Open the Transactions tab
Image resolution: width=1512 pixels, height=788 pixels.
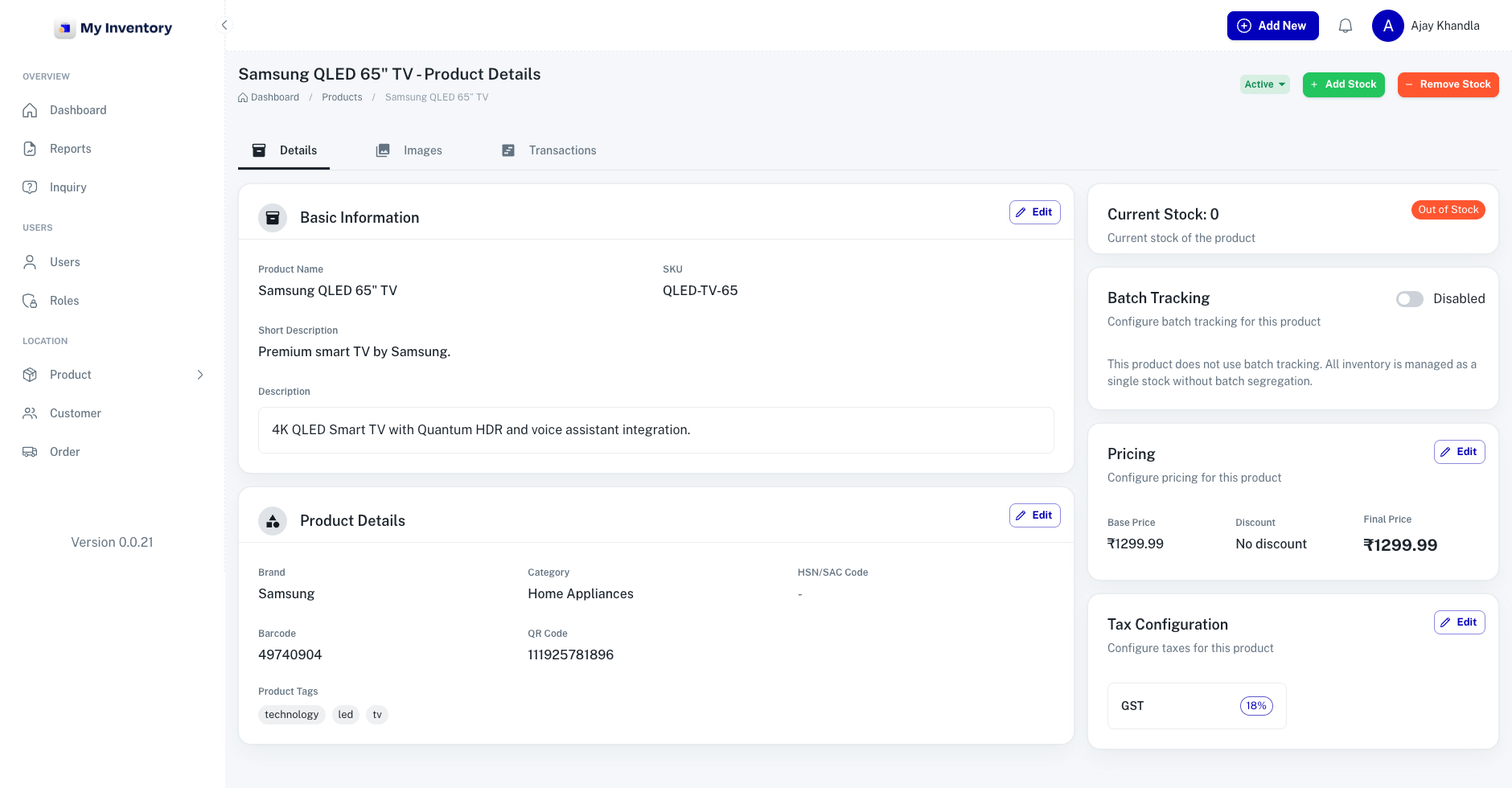tap(549, 150)
